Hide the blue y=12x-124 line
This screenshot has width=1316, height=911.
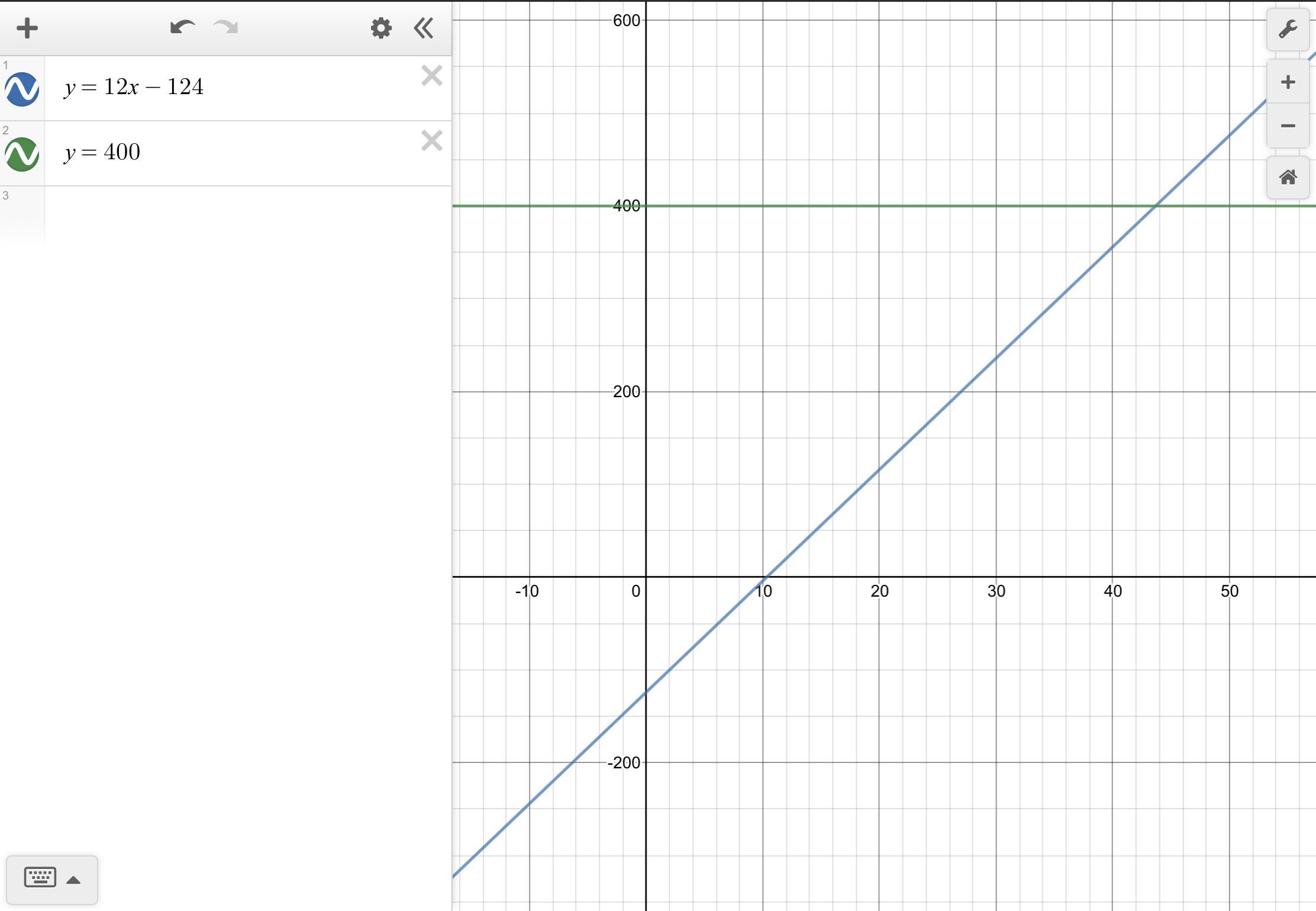pyautogui.click(x=22, y=89)
